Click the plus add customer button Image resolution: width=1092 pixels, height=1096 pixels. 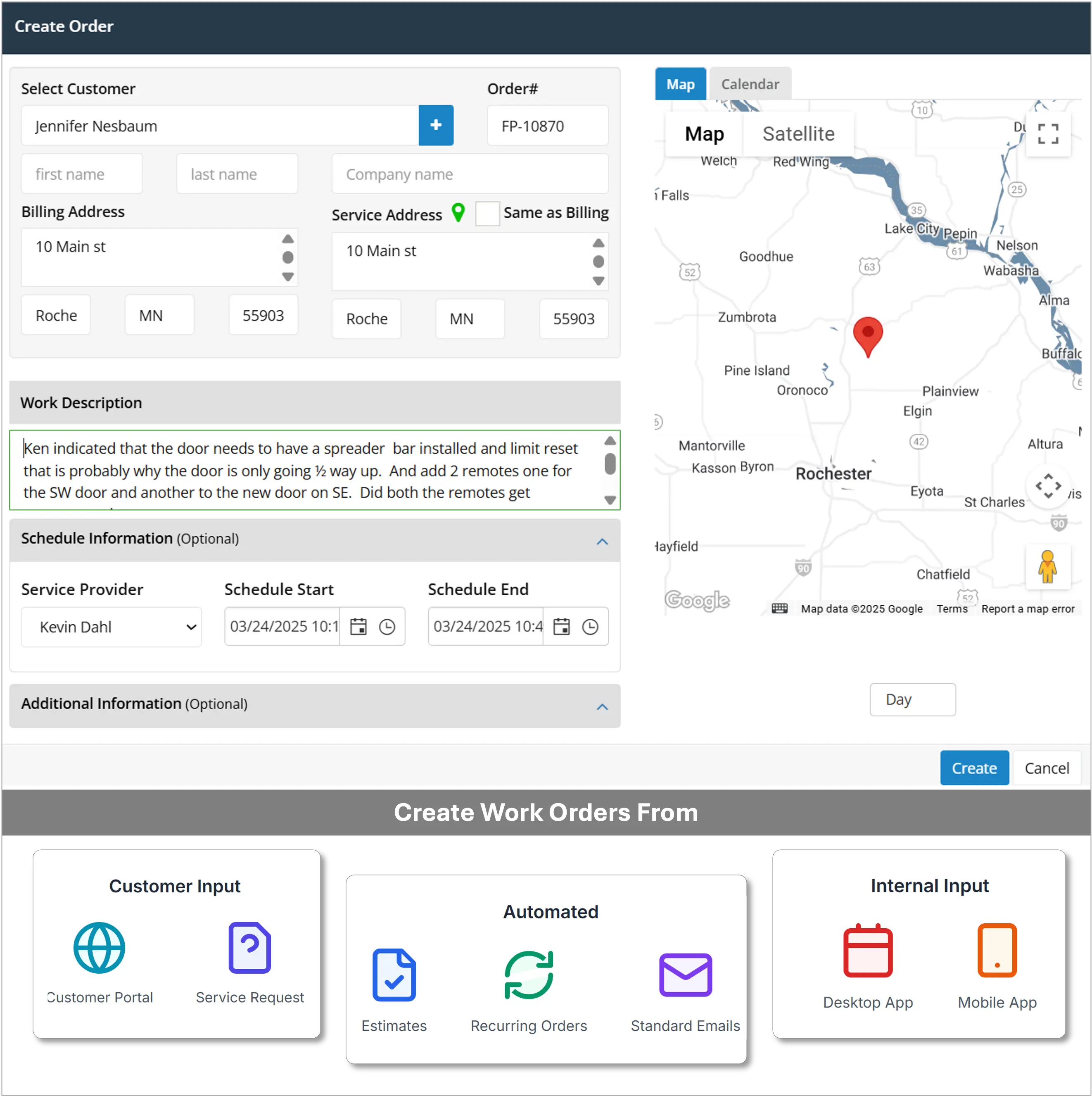pos(436,125)
